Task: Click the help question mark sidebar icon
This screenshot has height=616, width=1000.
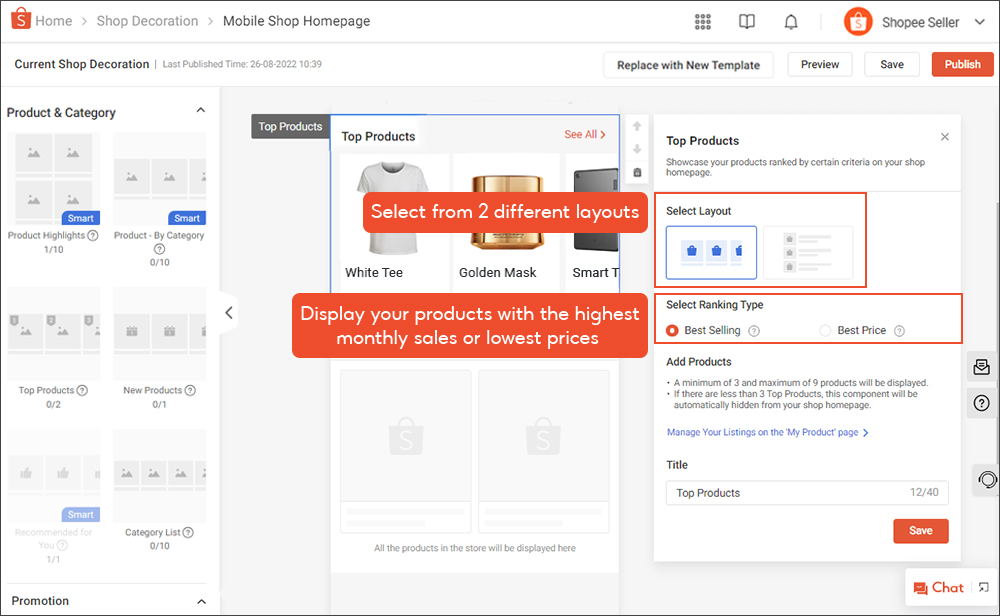Action: click(982, 403)
